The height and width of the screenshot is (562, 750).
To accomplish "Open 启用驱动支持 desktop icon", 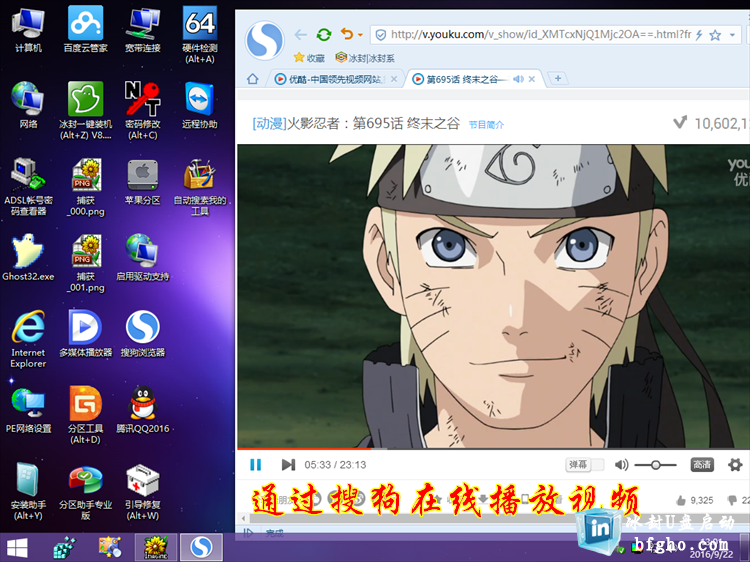I will [x=143, y=257].
